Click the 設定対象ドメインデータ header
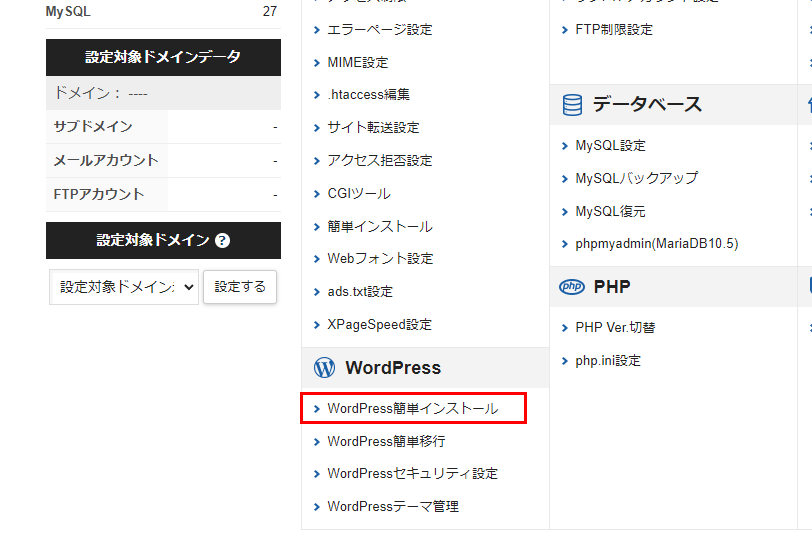The height and width of the screenshot is (541, 812). [x=163, y=57]
